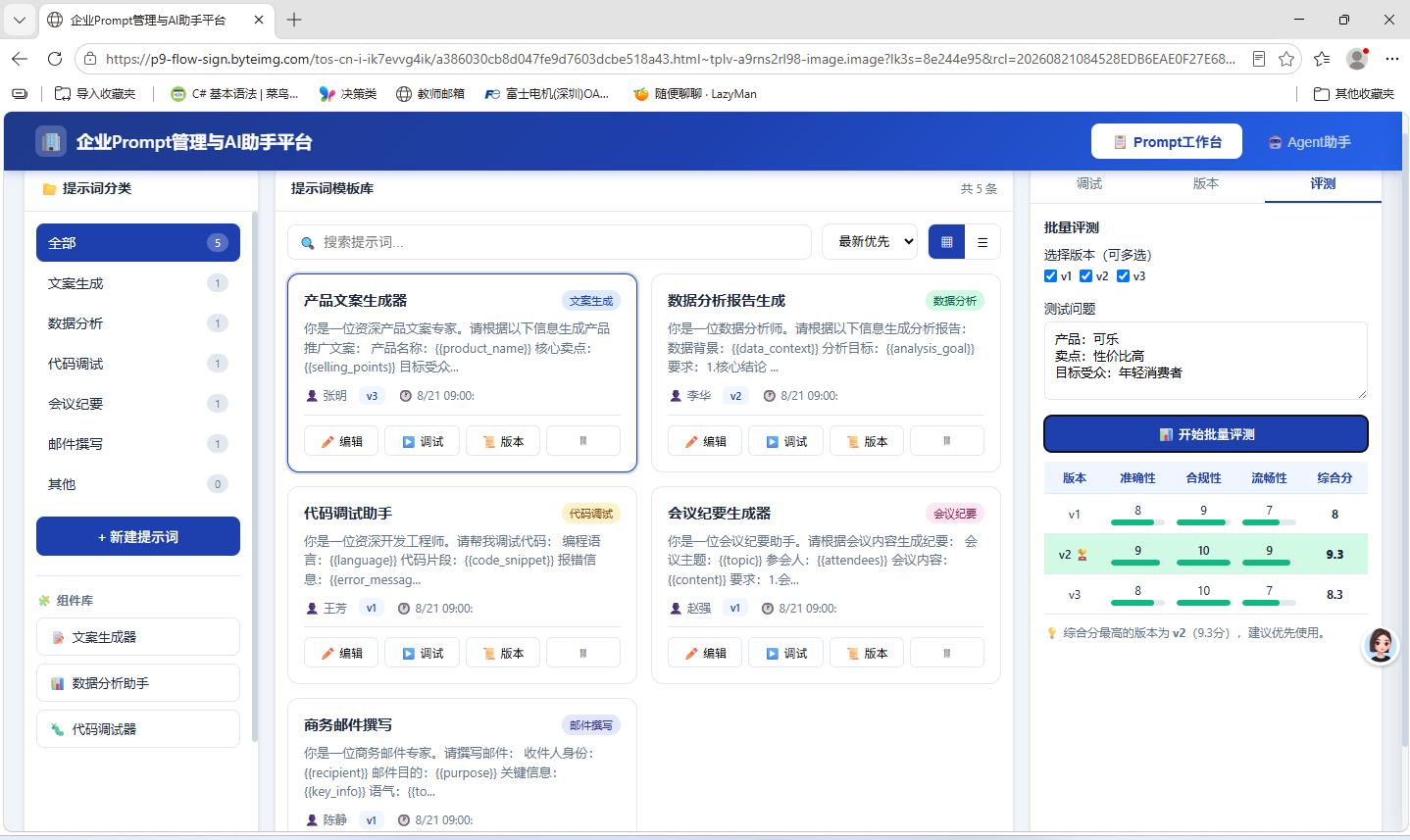Select 数据分析 category in sidebar
The width and height of the screenshot is (1410, 840).
click(138, 323)
